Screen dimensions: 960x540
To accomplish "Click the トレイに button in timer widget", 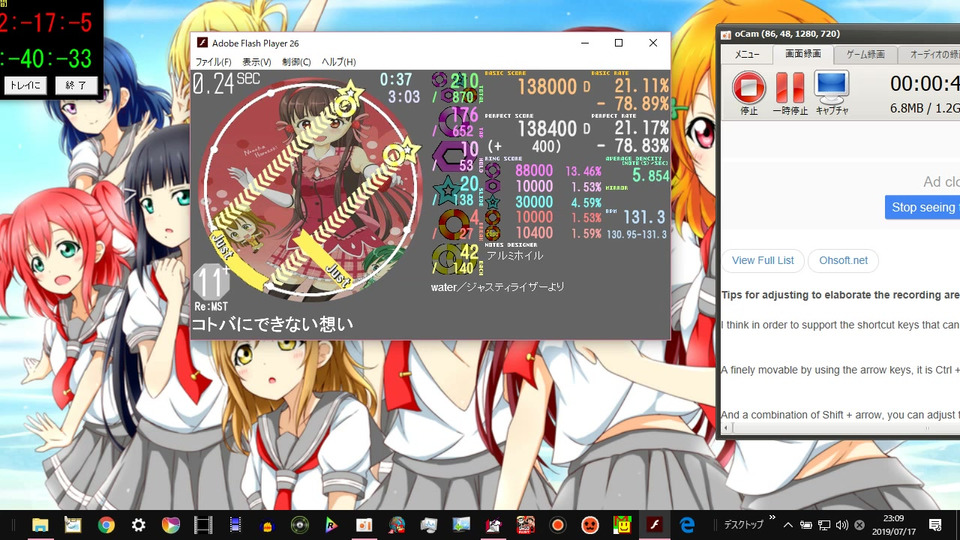I will 25,86.
